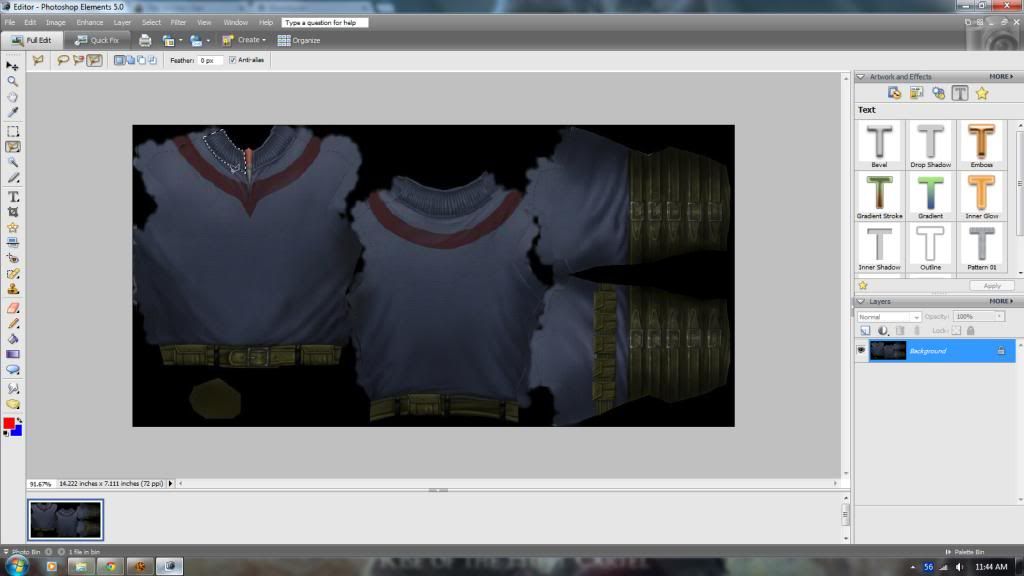Open the Layer menu
The image size is (1024, 576).
[x=122, y=23]
